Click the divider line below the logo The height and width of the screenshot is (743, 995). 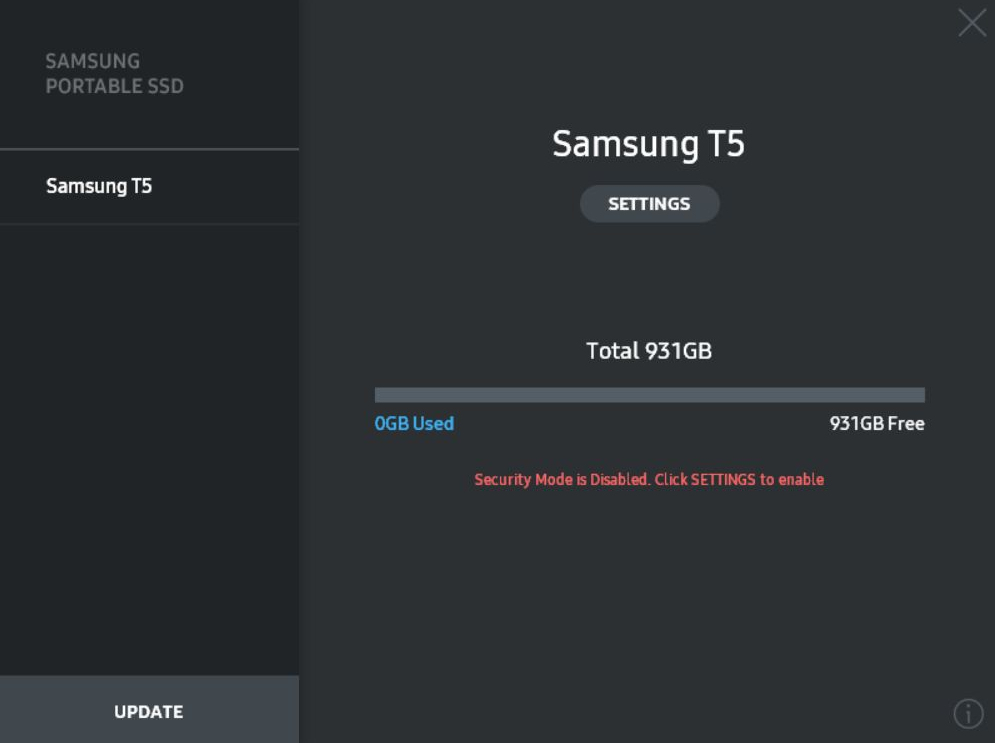[149, 150]
